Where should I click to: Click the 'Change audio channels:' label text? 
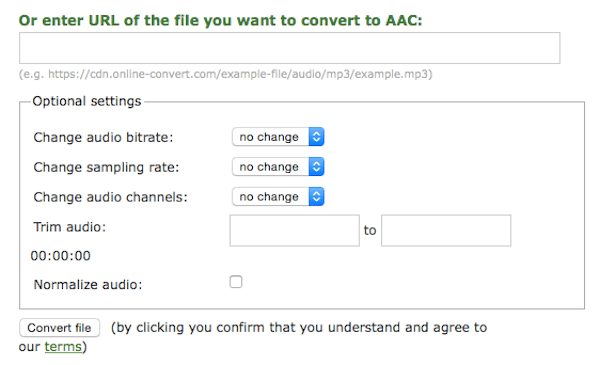pos(111,197)
